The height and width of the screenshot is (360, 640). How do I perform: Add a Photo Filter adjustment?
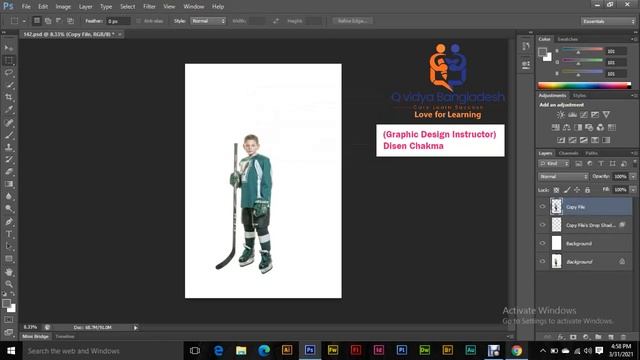[x=589, y=127]
